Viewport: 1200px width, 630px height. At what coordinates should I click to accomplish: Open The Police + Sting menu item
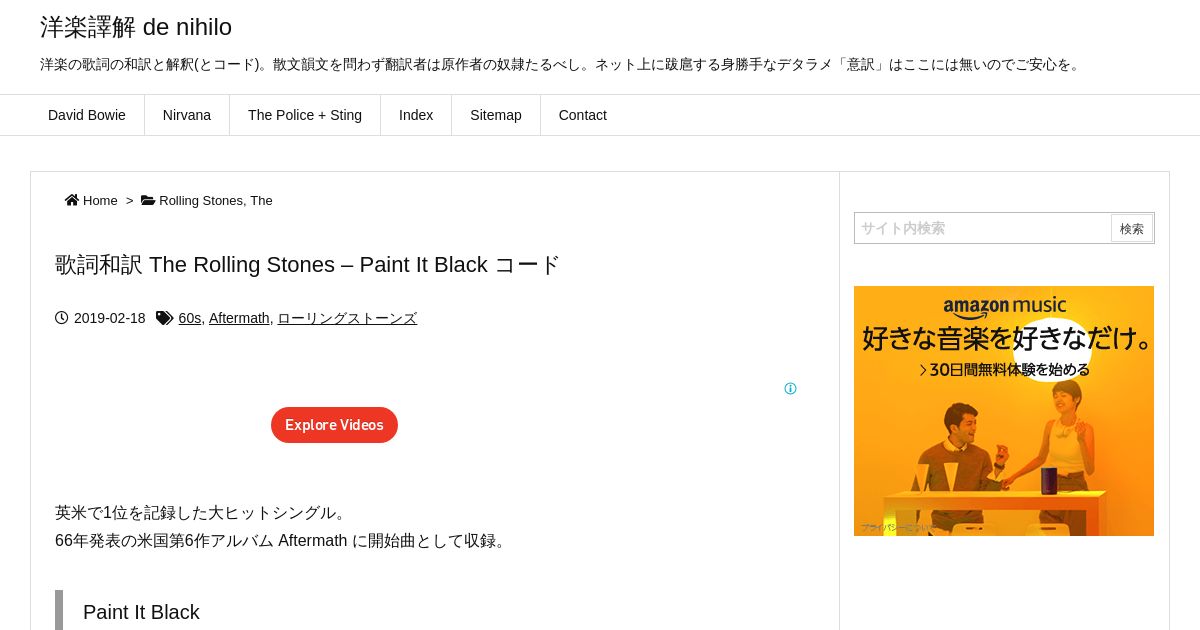click(305, 115)
